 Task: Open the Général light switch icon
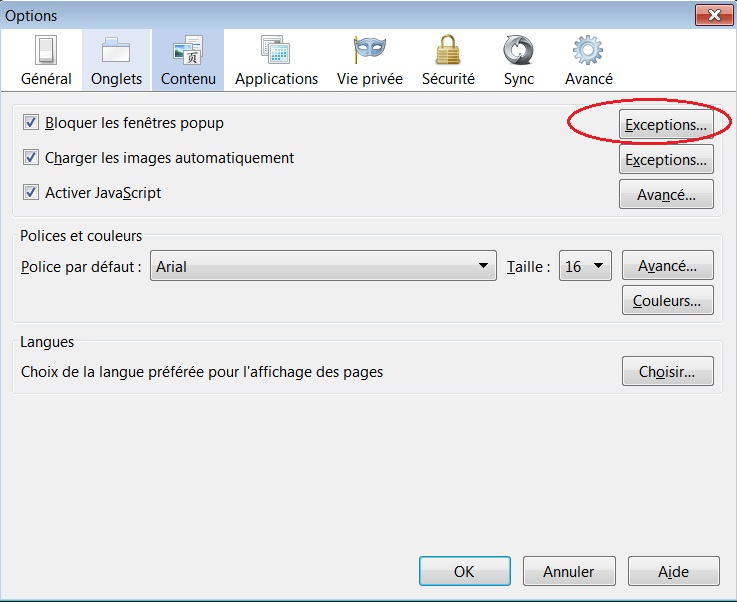pos(46,50)
